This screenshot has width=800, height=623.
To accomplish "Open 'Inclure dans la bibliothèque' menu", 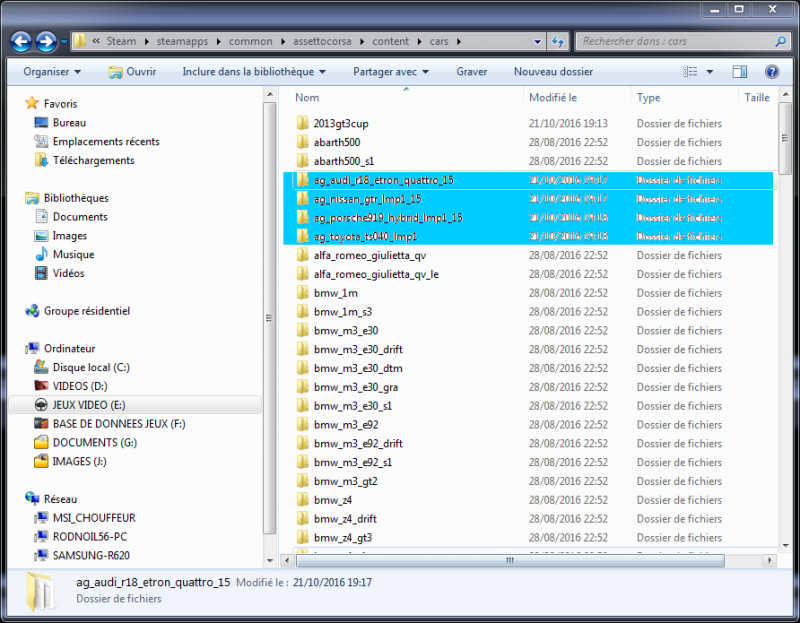I will [x=254, y=71].
